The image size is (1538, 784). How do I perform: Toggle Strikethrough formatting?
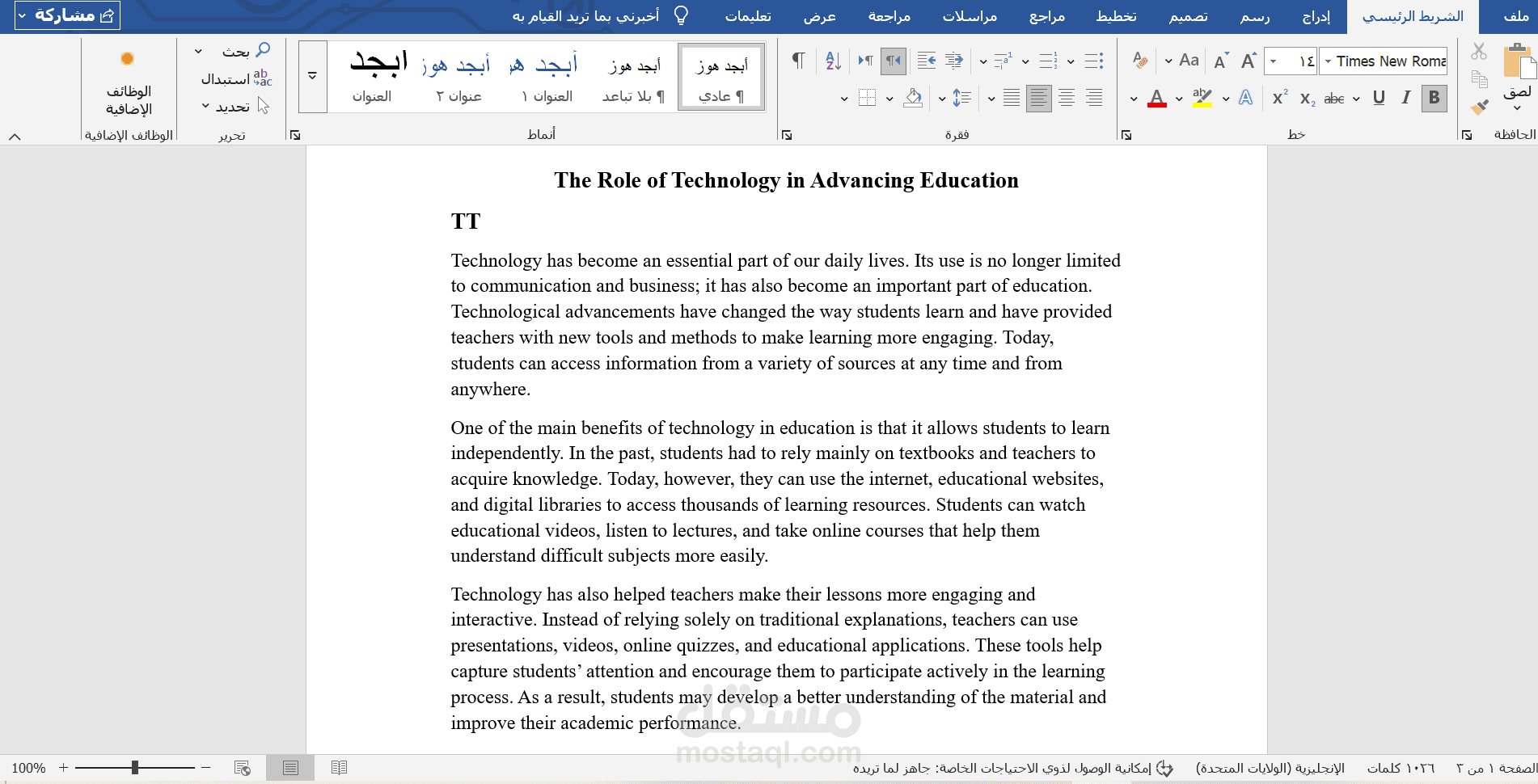[x=1334, y=98]
